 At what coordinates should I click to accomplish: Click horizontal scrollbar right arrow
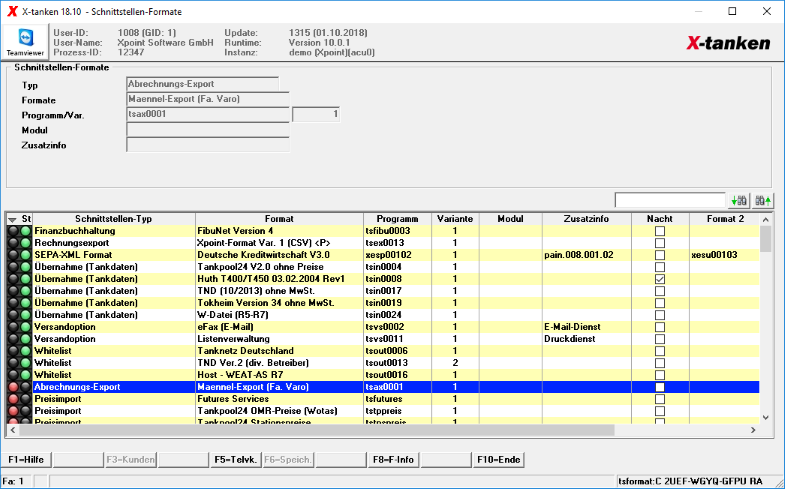[753, 430]
